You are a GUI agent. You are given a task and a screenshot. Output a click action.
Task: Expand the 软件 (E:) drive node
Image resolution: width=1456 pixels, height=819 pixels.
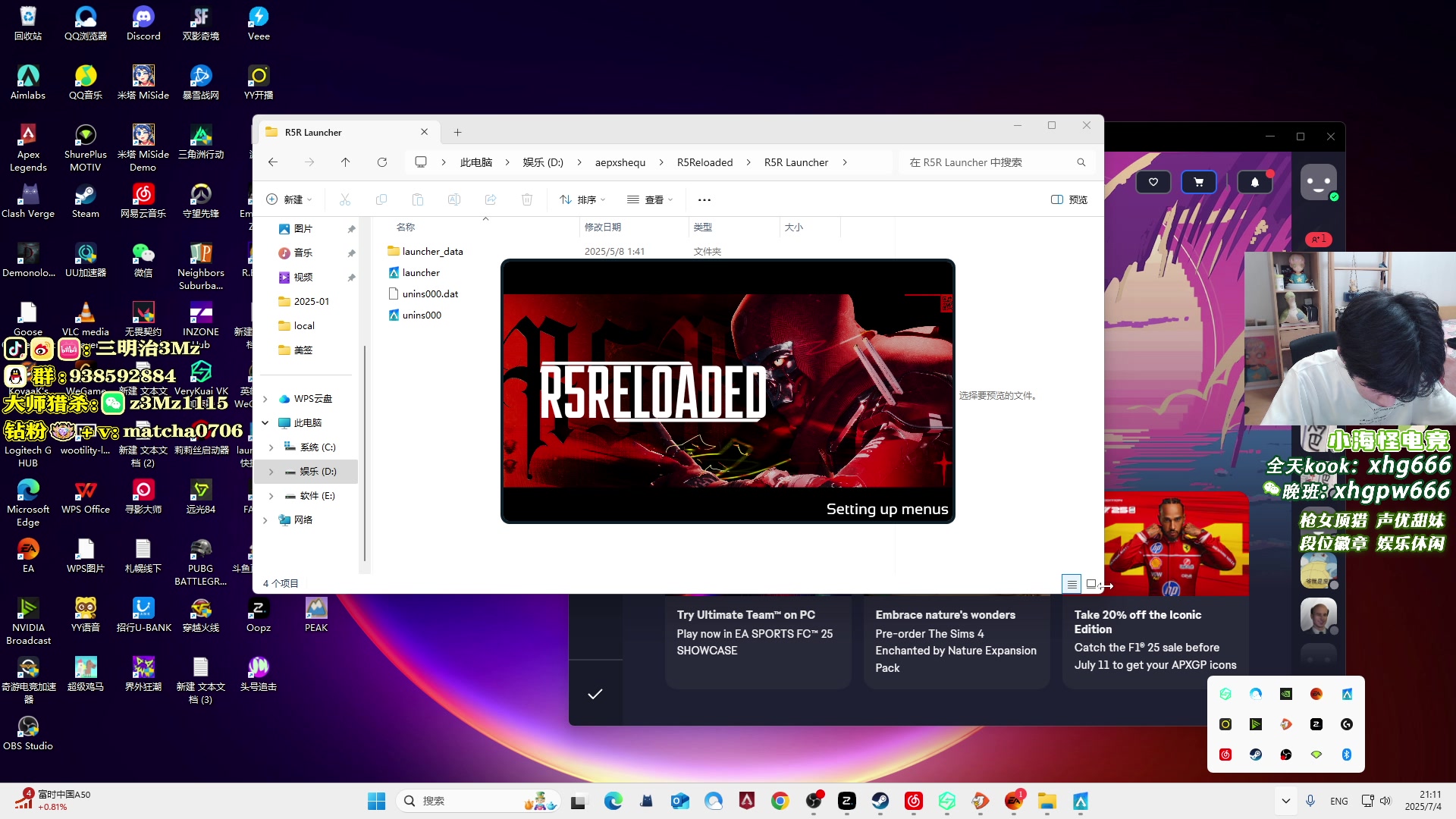[271, 496]
